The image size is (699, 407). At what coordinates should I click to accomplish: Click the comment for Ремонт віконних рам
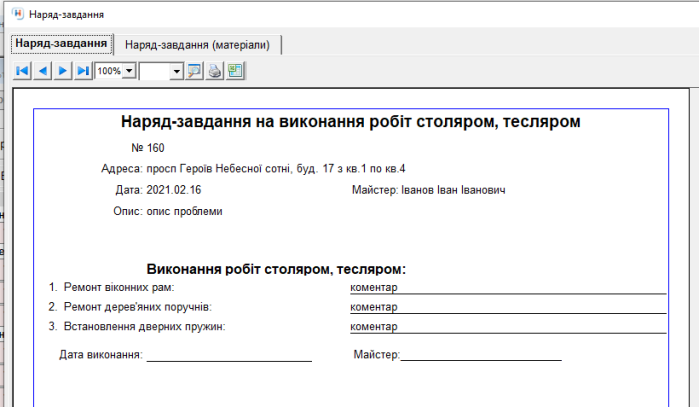pyautogui.click(x=374, y=287)
